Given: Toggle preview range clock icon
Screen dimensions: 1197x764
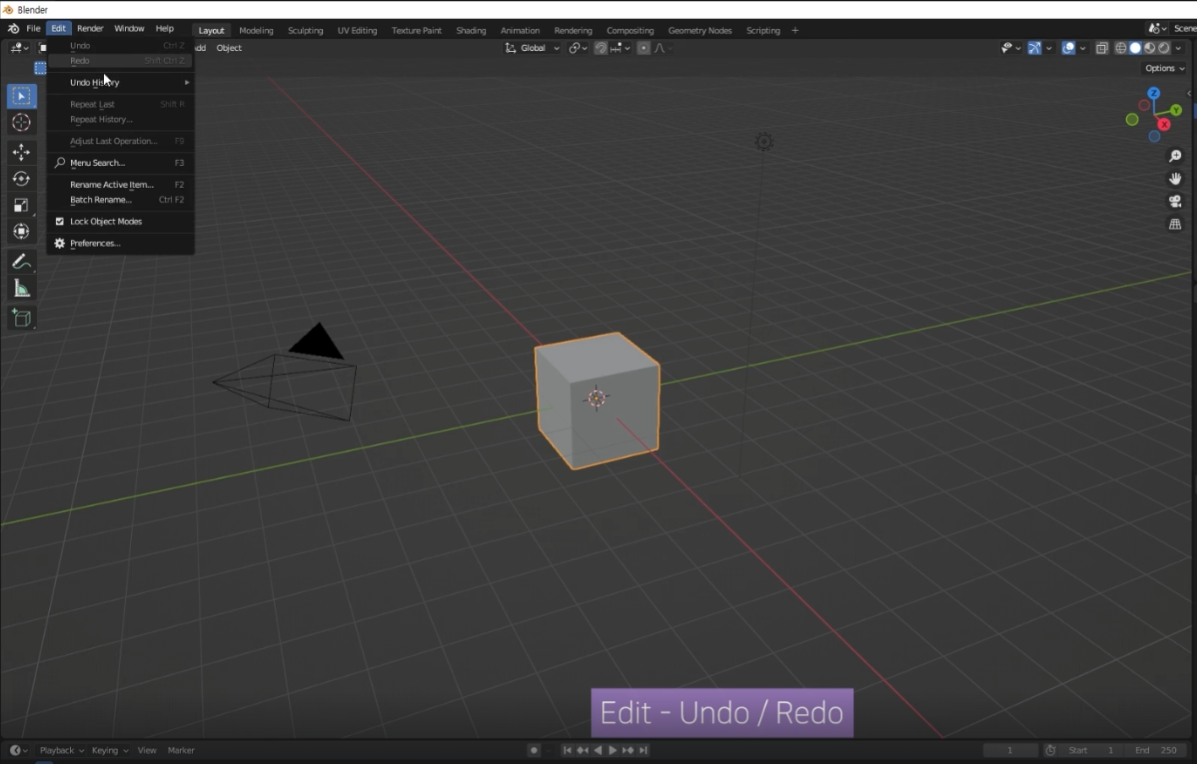Looking at the screenshot, I should 1050,750.
